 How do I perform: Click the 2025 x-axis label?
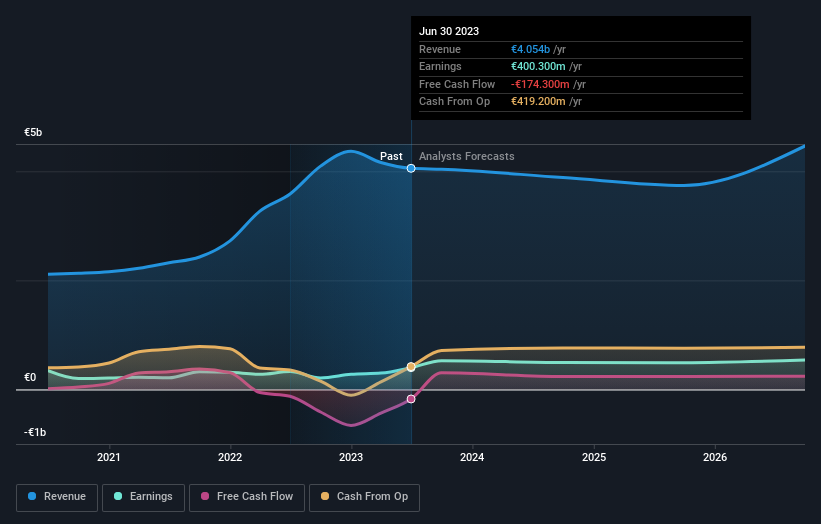(594, 457)
